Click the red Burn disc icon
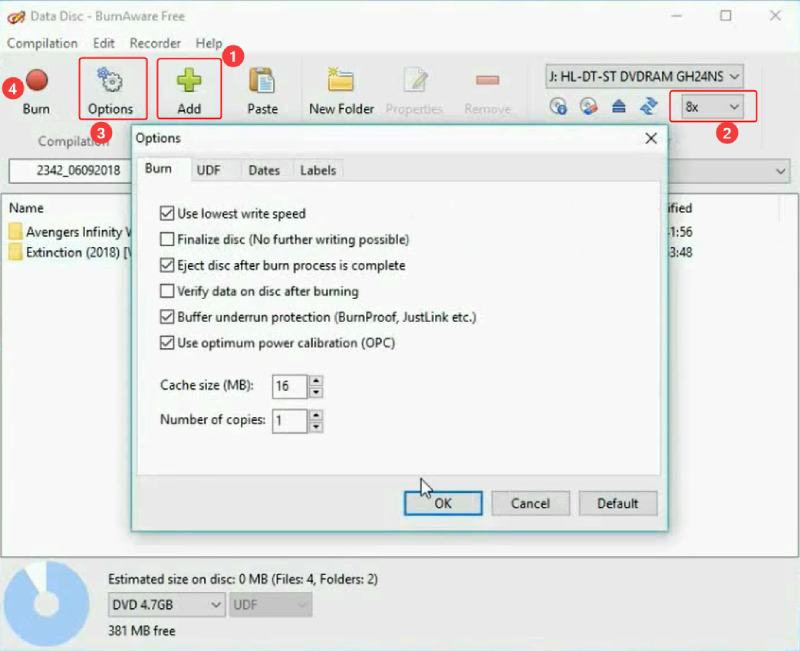 [37, 80]
